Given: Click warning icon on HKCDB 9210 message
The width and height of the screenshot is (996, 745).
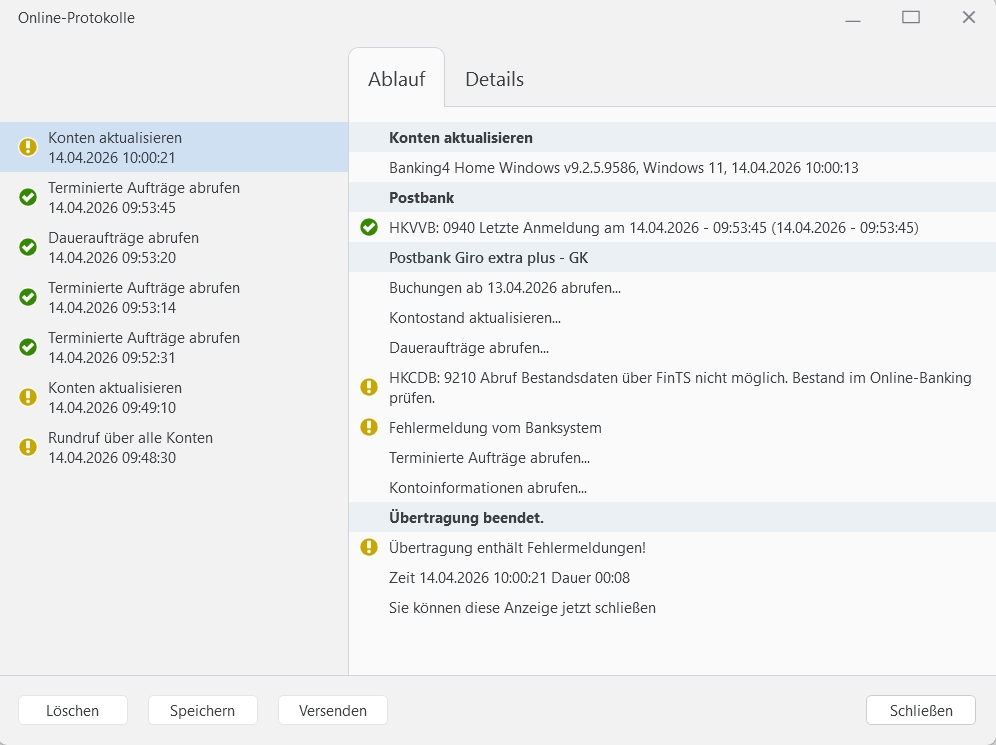Looking at the screenshot, I should click(369, 387).
